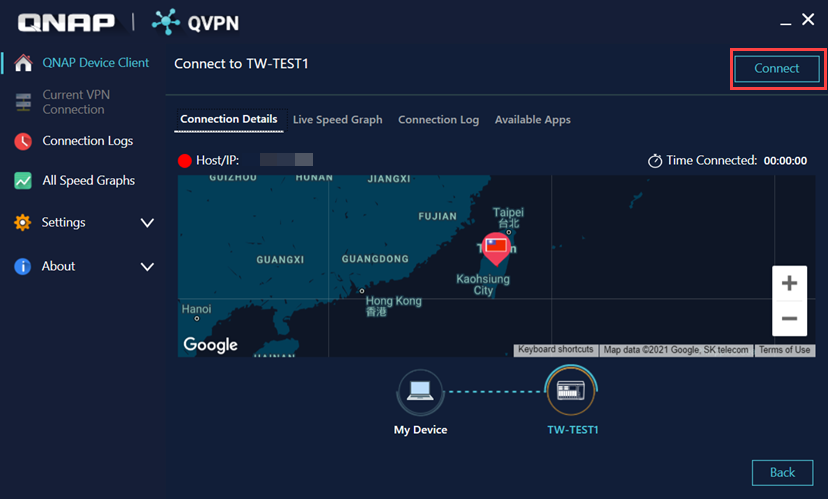
Task: Click the Back button
Action: (x=783, y=473)
